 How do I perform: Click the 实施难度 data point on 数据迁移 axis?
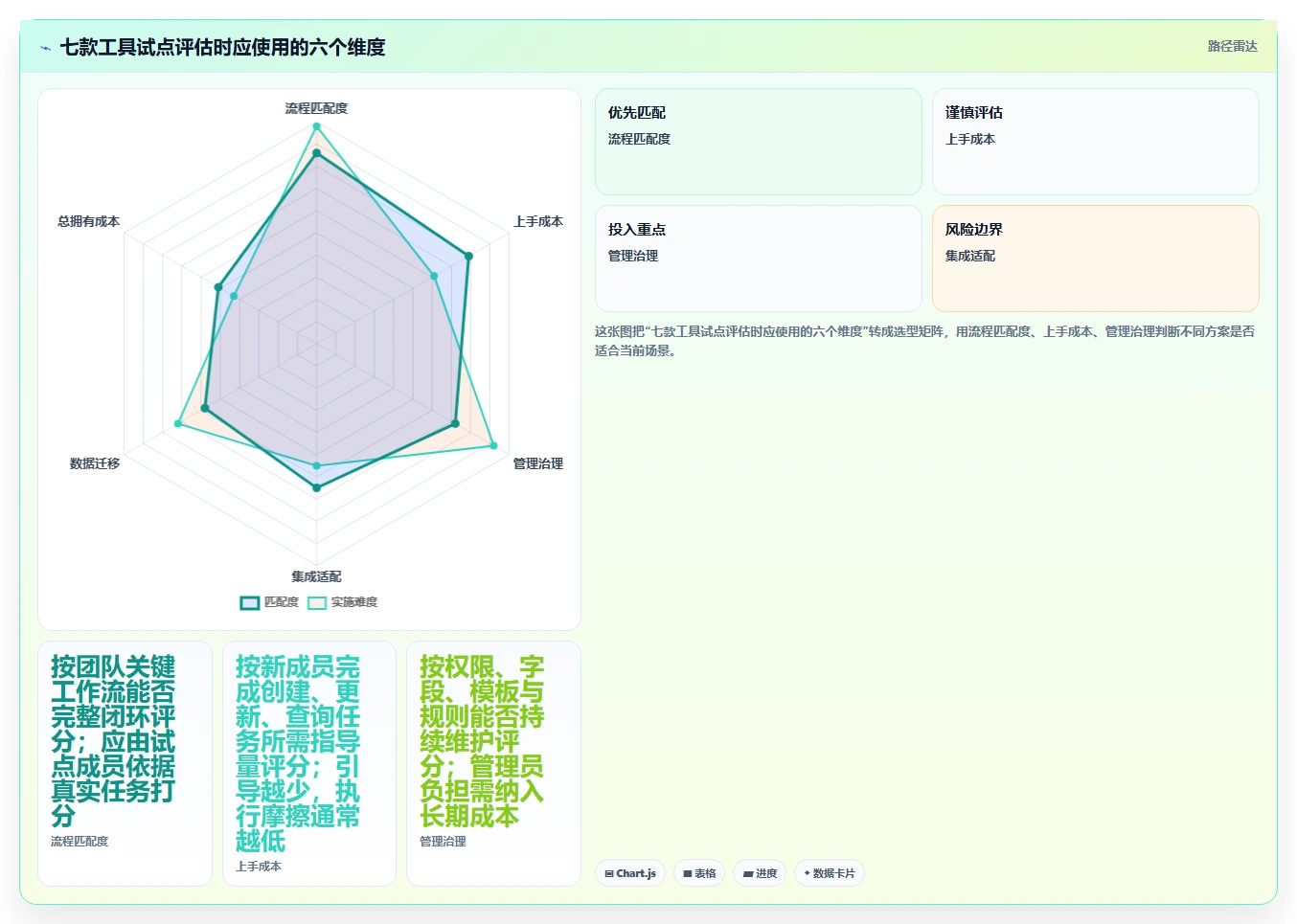pos(177,423)
